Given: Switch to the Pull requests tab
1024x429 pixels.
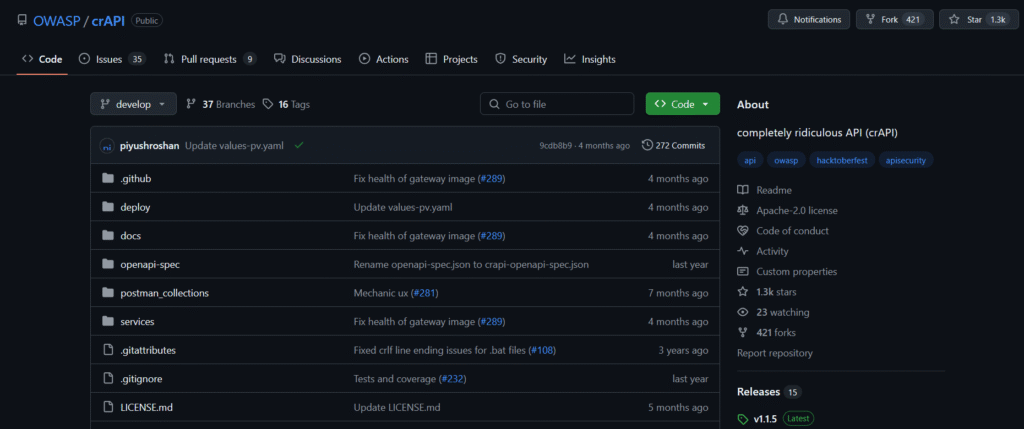Looking at the screenshot, I should pyautogui.click(x=210, y=59).
